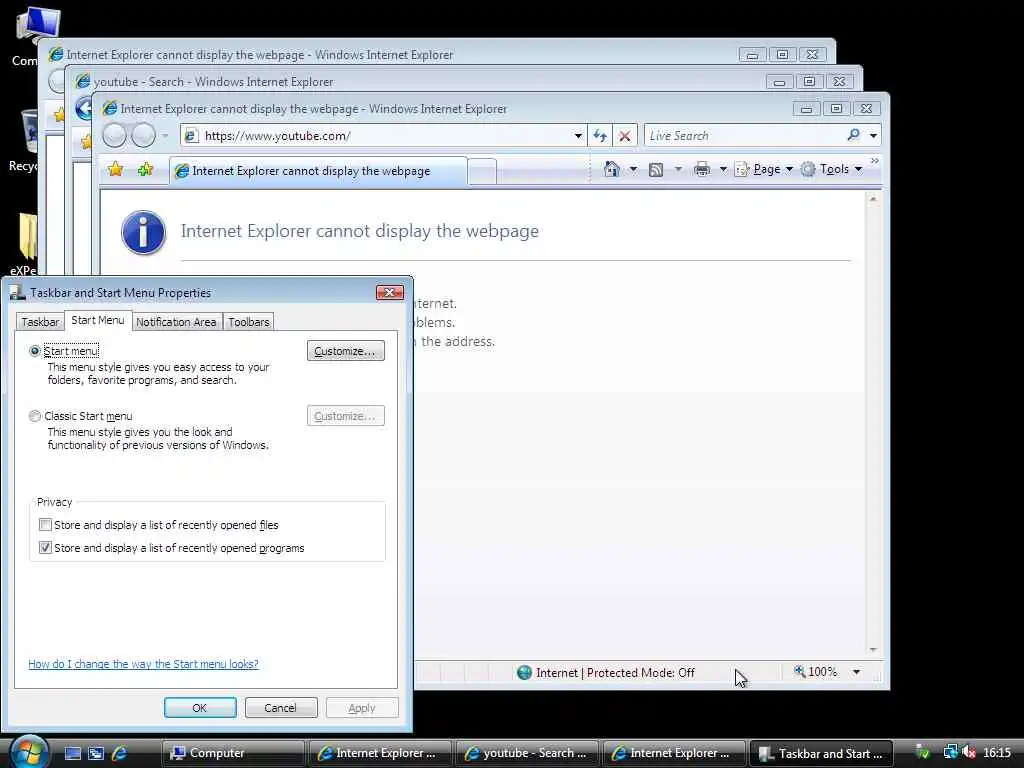Click the Internet globe security zone icon

coord(524,673)
